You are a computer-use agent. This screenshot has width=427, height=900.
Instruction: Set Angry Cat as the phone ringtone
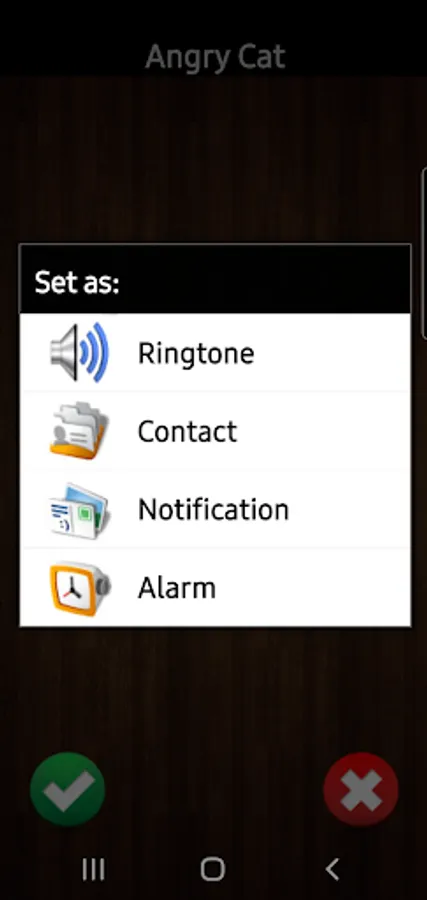[x=215, y=352]
